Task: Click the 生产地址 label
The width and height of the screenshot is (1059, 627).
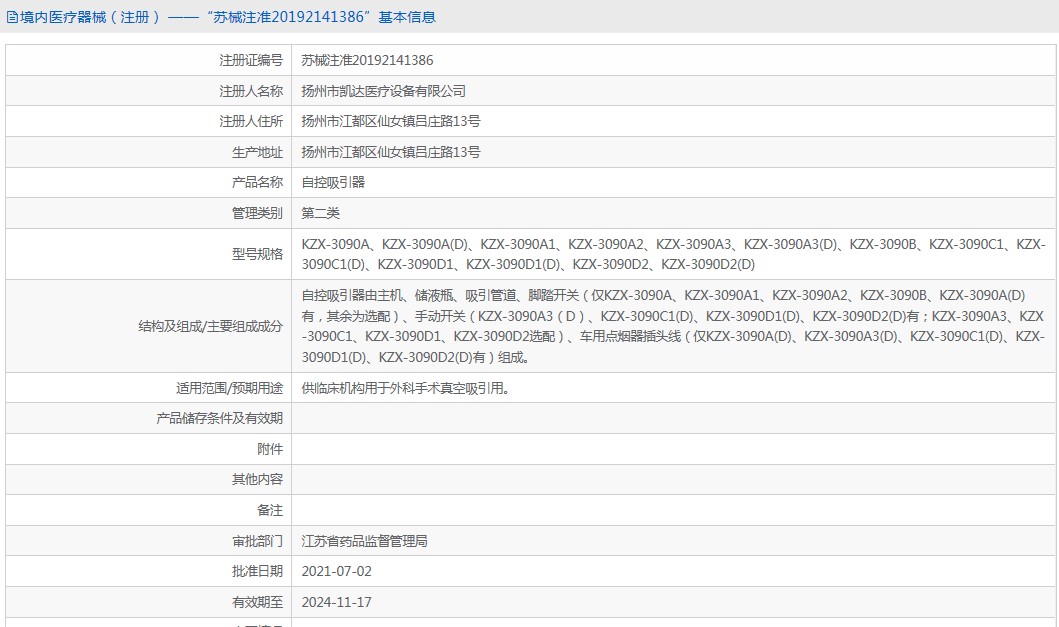Action: click(257, 153)
